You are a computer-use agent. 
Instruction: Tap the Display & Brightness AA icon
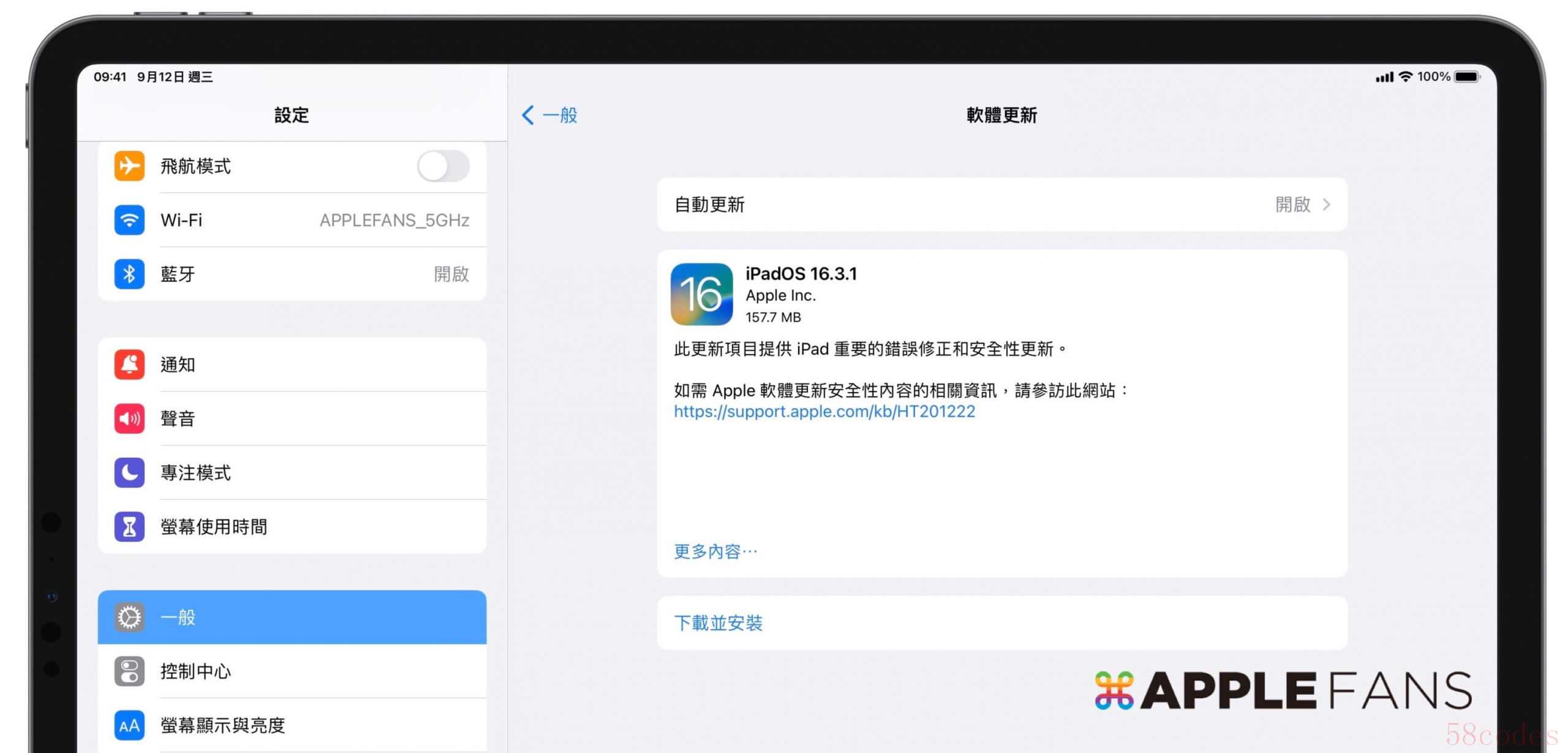coord(129,725)
